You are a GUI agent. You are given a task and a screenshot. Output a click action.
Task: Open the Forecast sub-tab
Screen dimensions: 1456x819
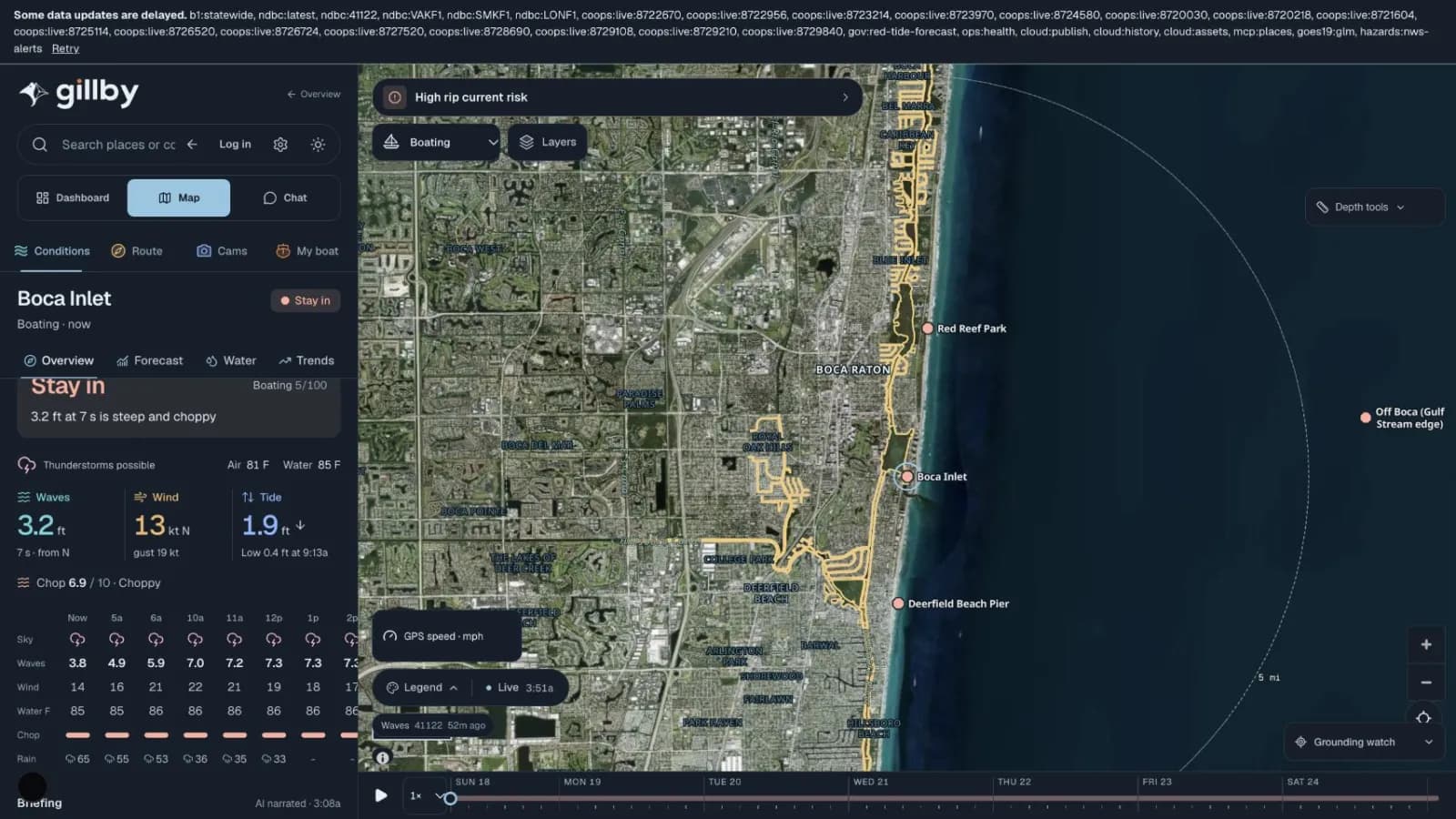pos(149,360)
